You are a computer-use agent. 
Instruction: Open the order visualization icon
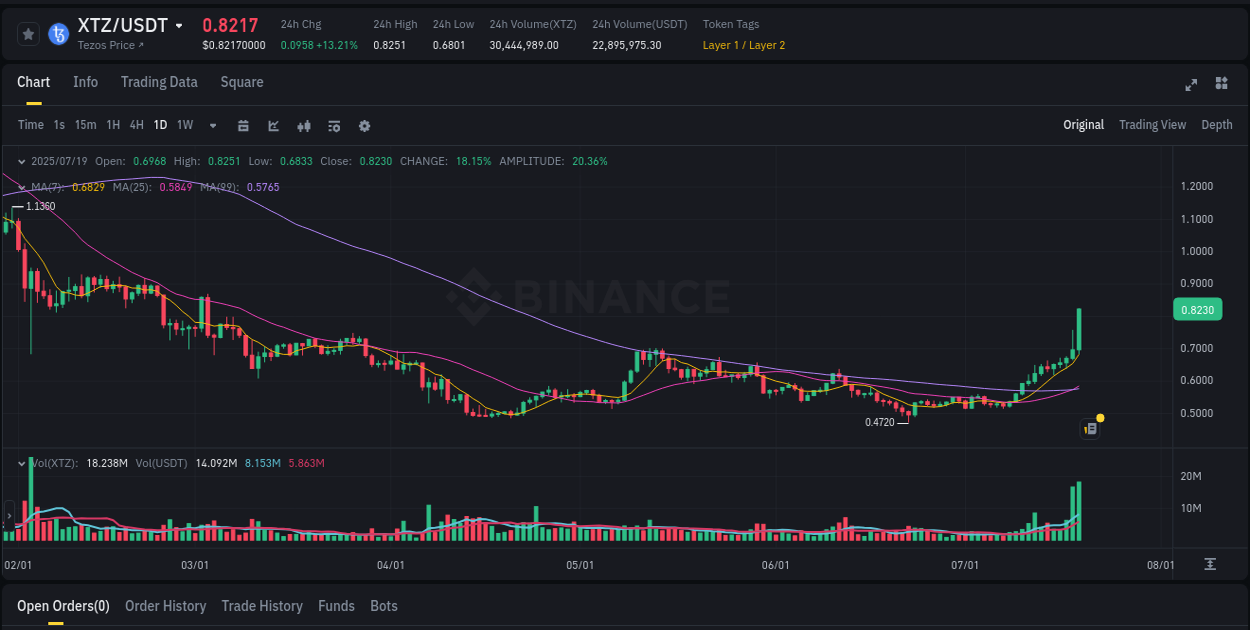[333, 125]
